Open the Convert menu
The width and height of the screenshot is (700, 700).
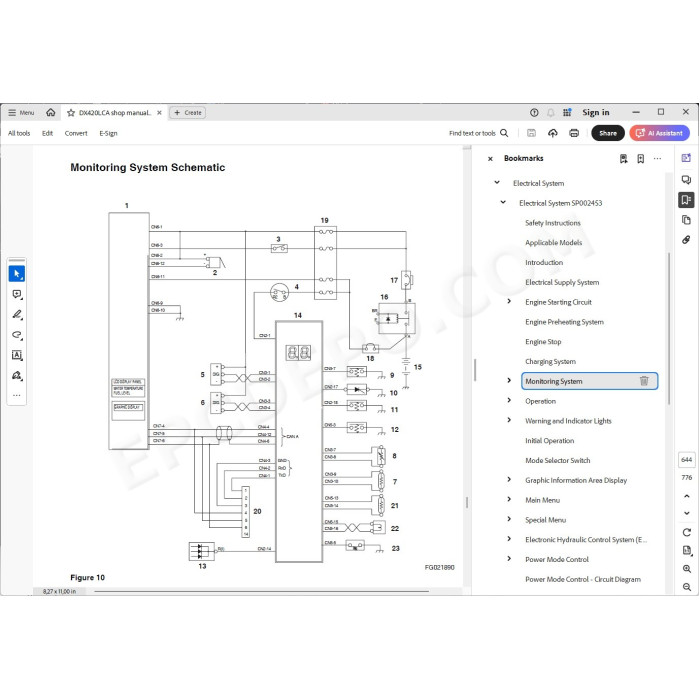[76, 133]
